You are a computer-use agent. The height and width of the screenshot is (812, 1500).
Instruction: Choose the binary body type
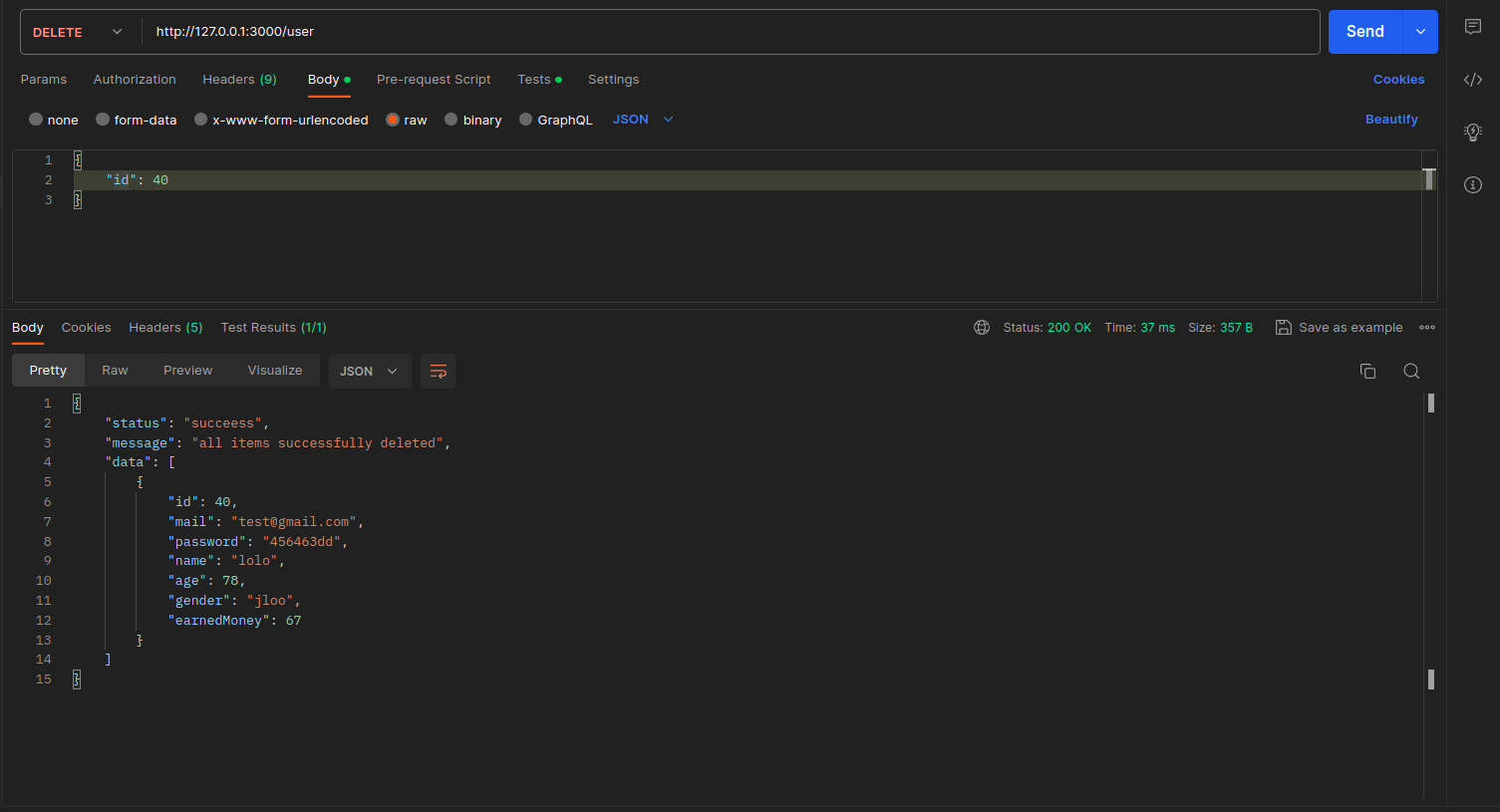coord(451,120)
